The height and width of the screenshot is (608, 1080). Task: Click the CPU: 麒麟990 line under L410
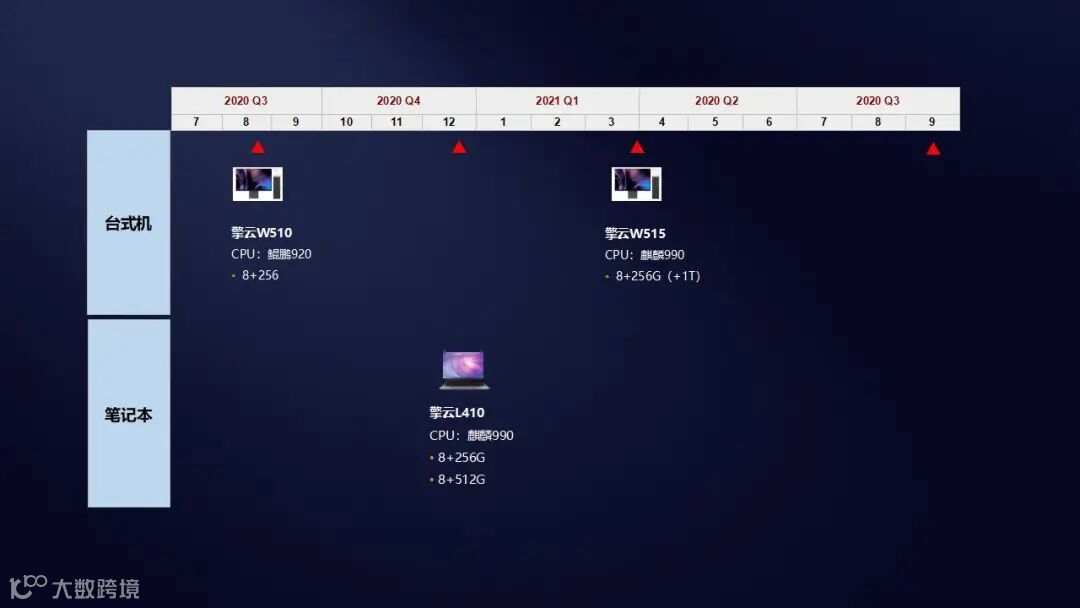pyautogui.click(x=471, y=435)
